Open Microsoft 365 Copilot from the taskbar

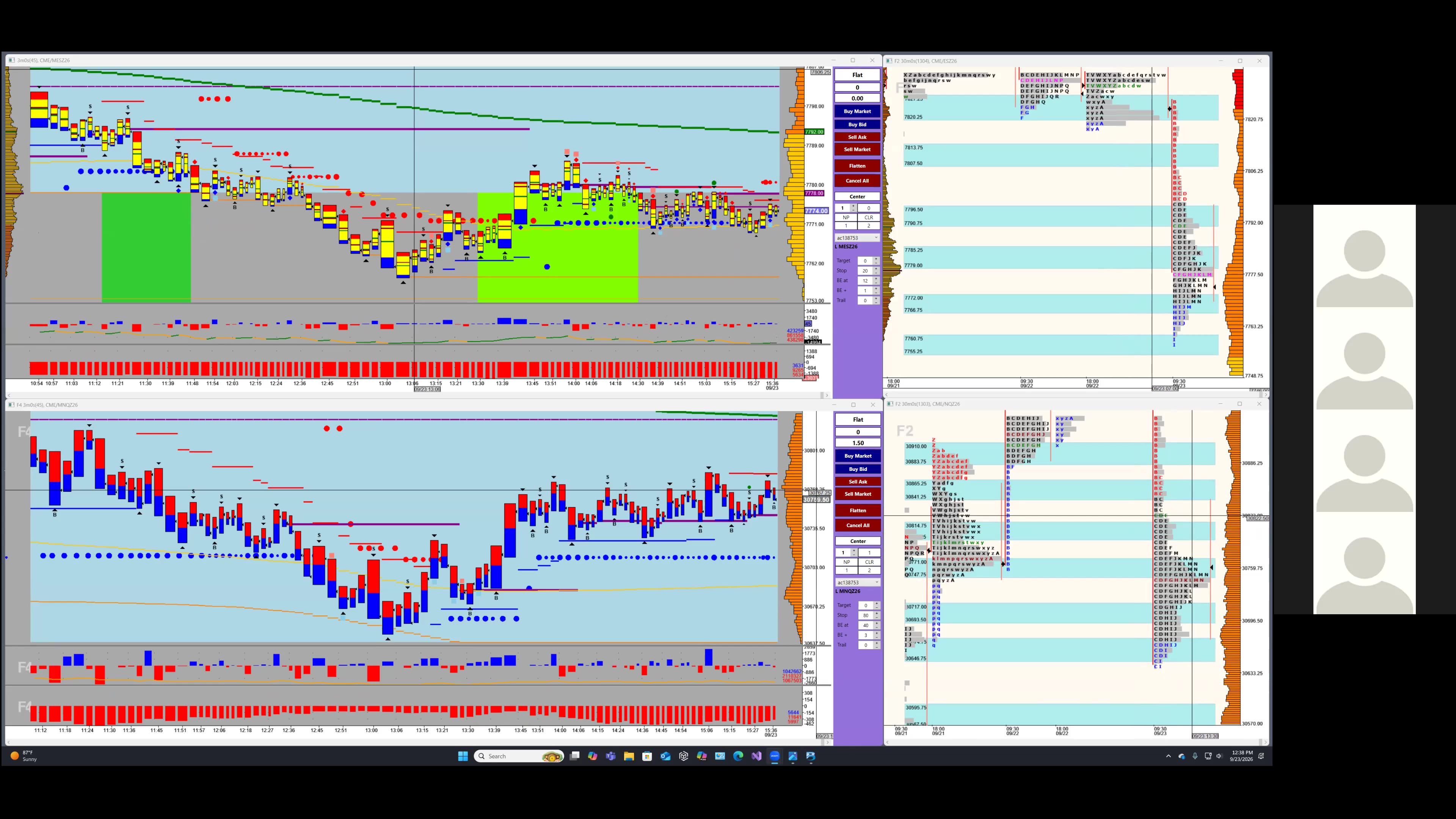pos(702,756)
